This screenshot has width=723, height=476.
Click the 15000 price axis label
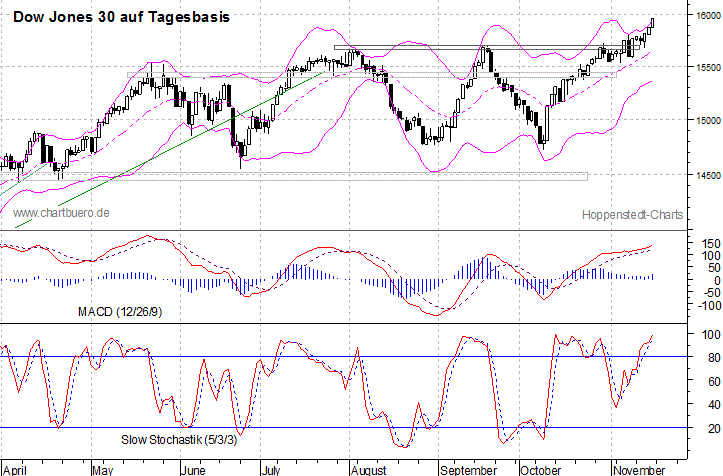click(x=709, y=120)
